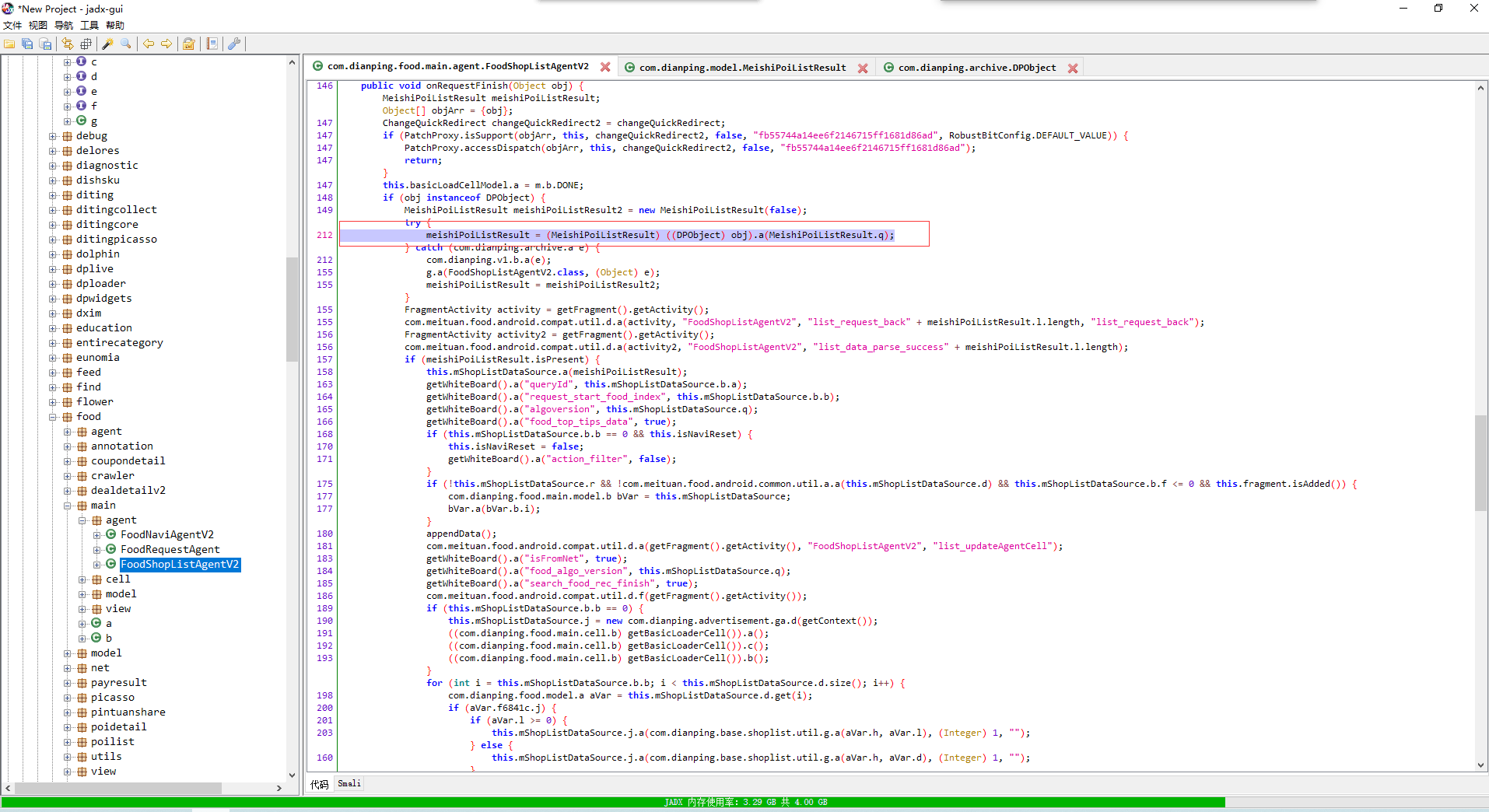Image resolution: width=1489 pixels, height=812 pixels.
Task: Click the interface icon beside c
Action: pyautogui.click(x=81, y=61)
